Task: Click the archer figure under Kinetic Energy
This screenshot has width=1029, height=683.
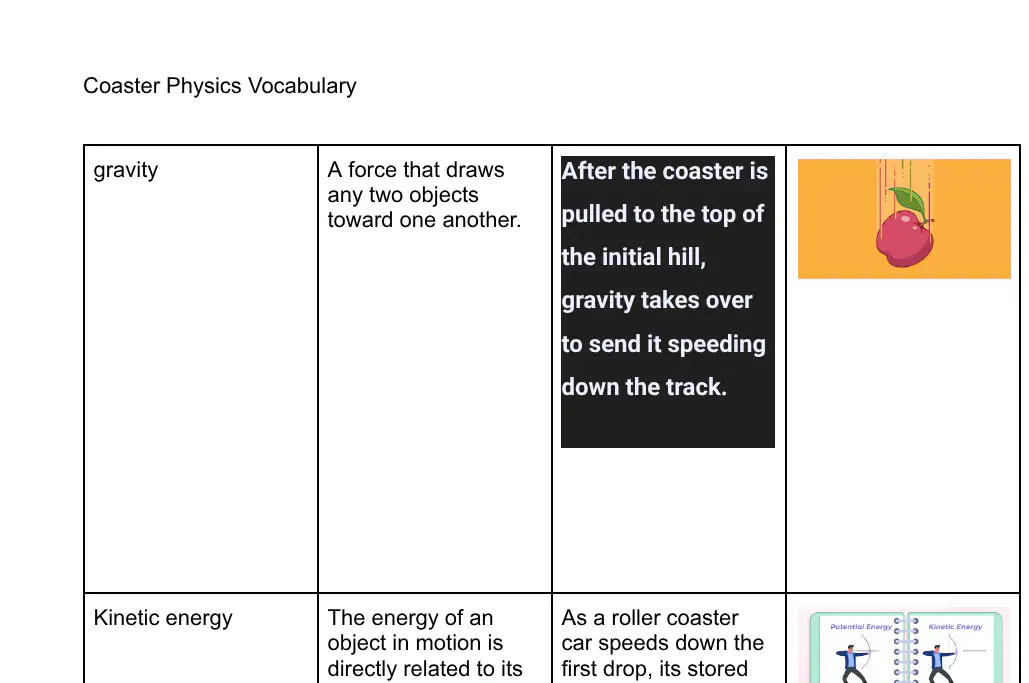Action: pos(940,664)
